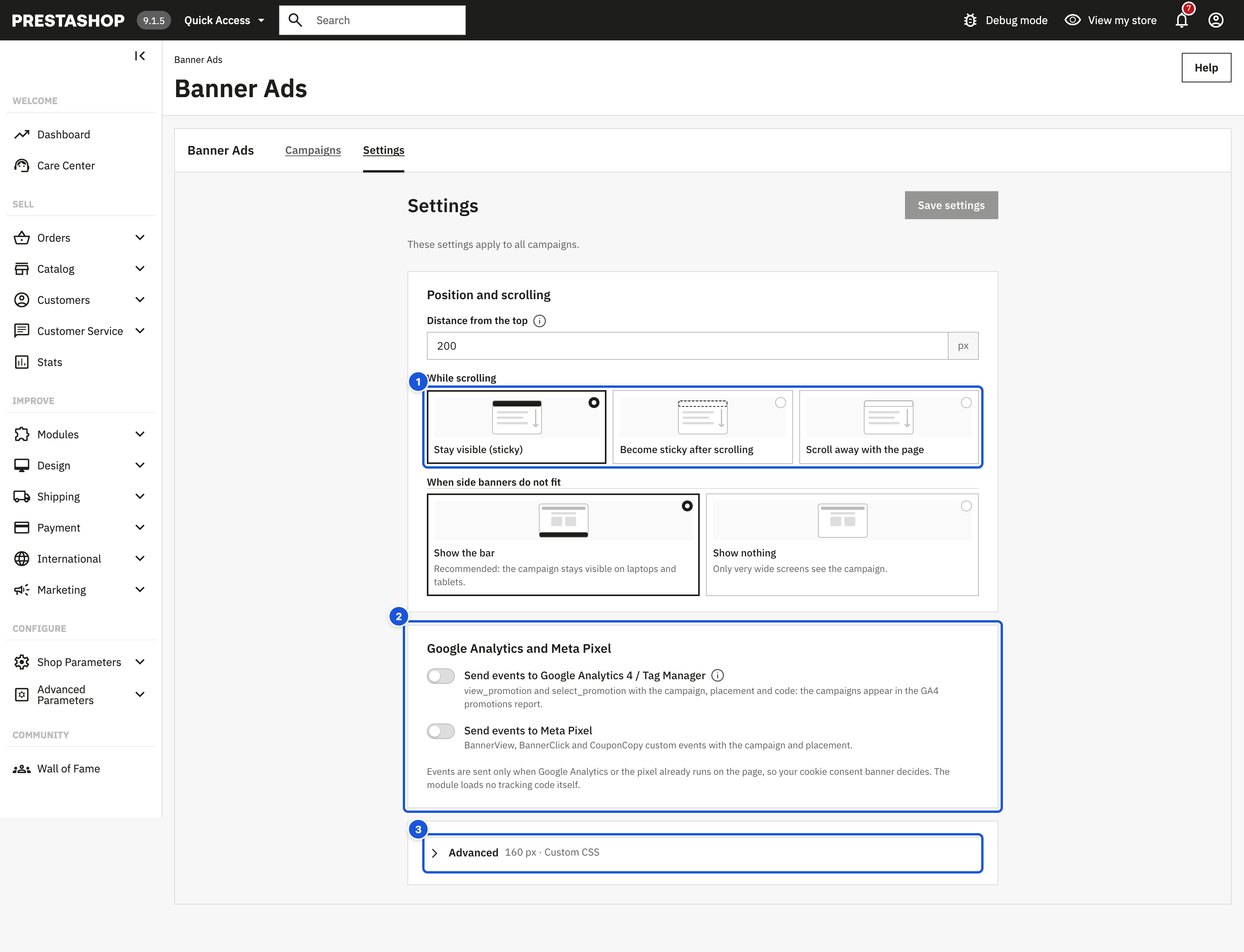Open the Quick Access dropdown
This screenshot has width=1244, height=952.
[225, 20]
